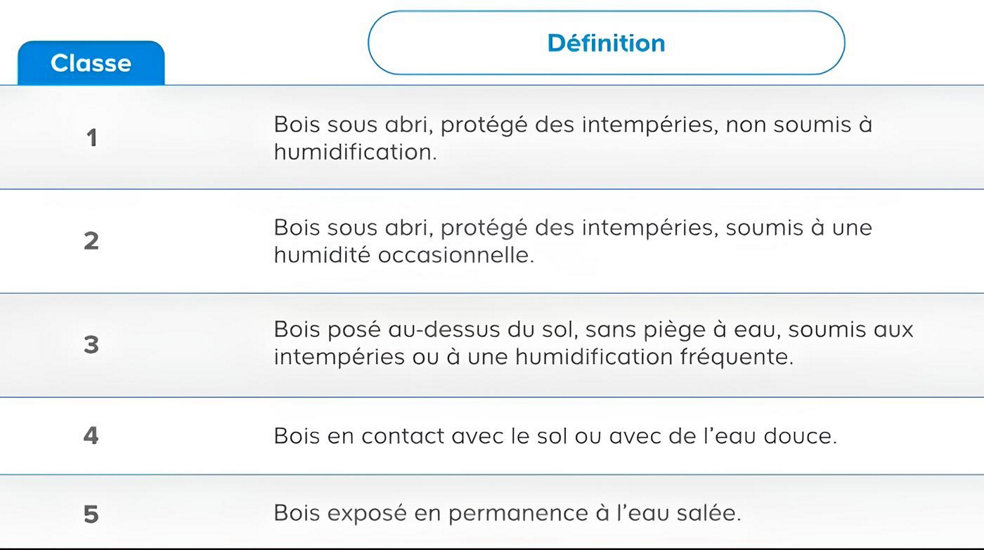Click the definition mentioning 'eau salée'
Viewport: 984px width, 550px height.
(x=507, y=514)
